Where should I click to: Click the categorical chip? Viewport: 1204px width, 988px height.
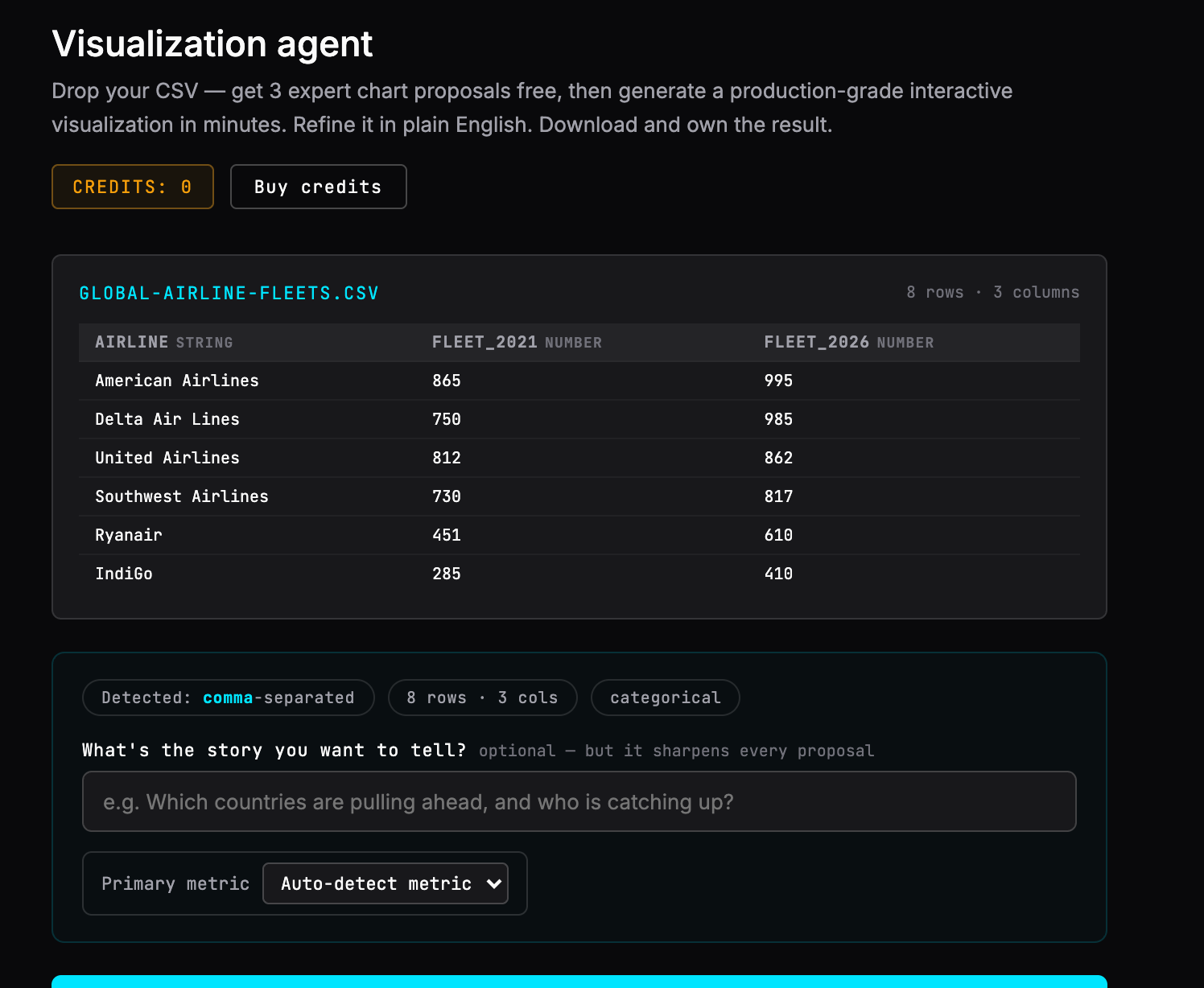[666, 698]
